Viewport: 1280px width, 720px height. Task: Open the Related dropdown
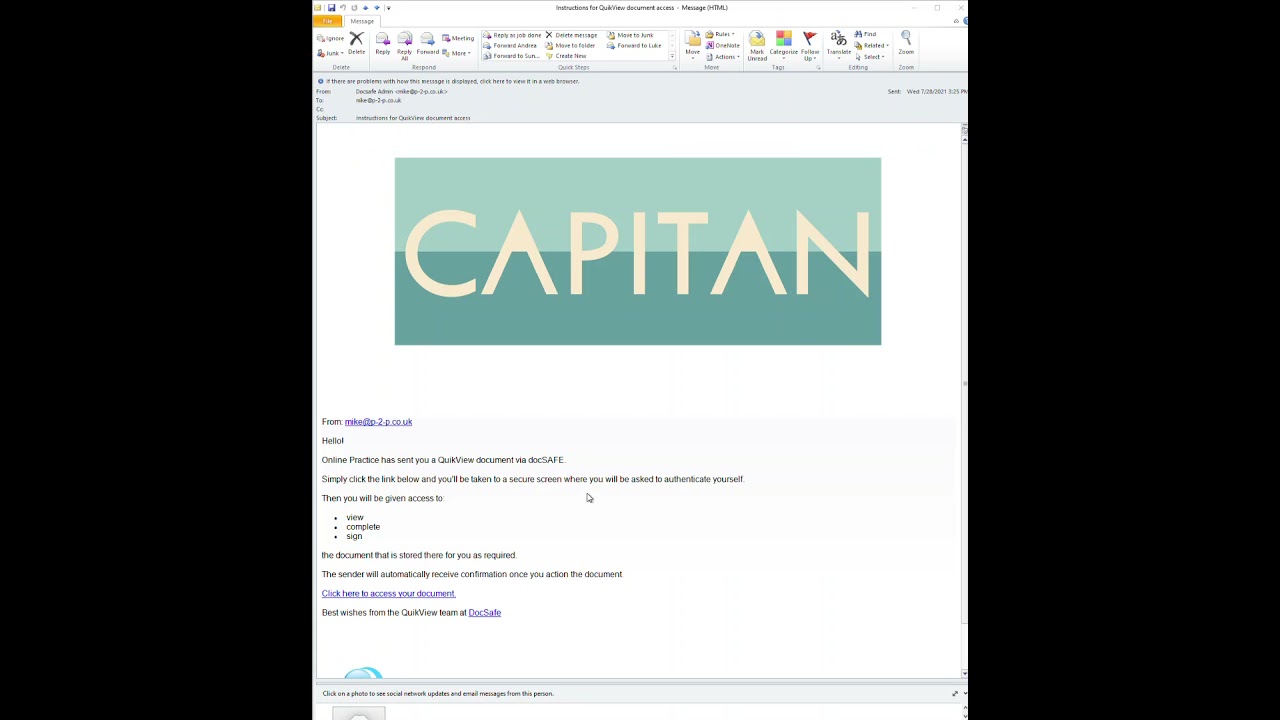[x=871, y=45]
